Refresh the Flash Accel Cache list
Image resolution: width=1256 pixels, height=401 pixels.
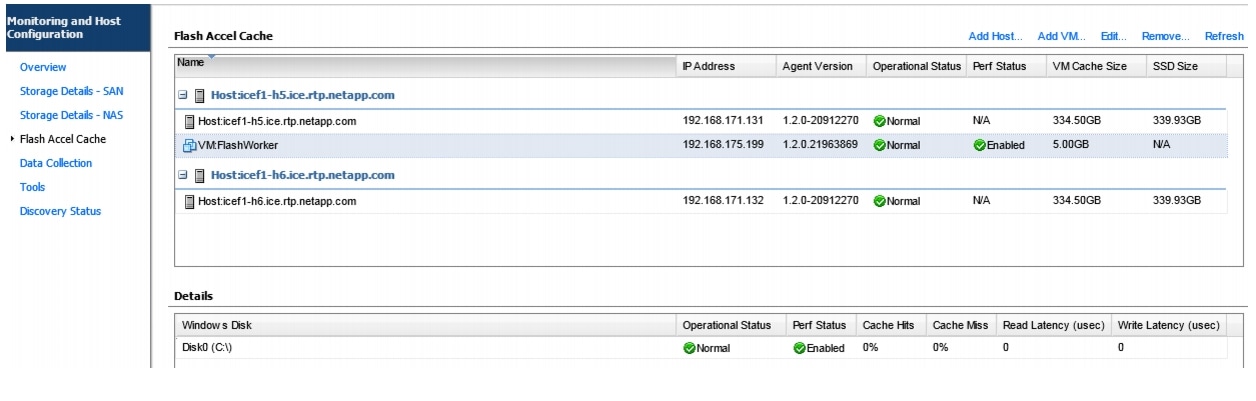(1224, 36)
